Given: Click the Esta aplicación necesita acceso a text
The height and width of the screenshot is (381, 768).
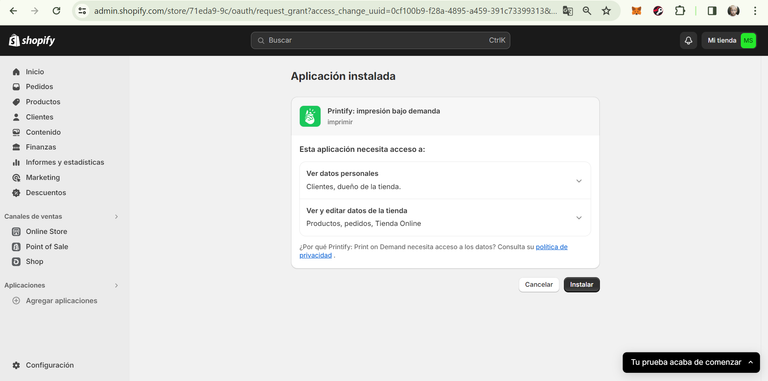Looking at the screenshot, I should click(362, 149).
